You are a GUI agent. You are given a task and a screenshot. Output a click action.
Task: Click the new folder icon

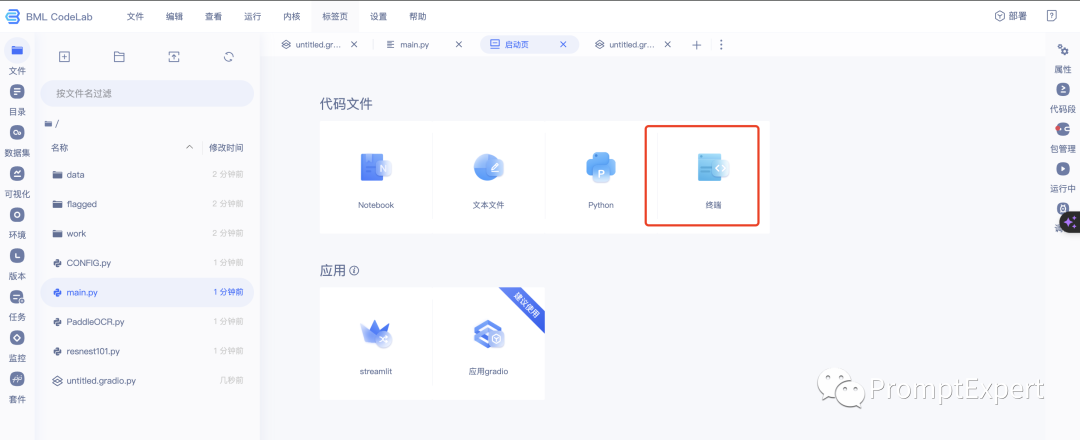[x=119, y=57]
